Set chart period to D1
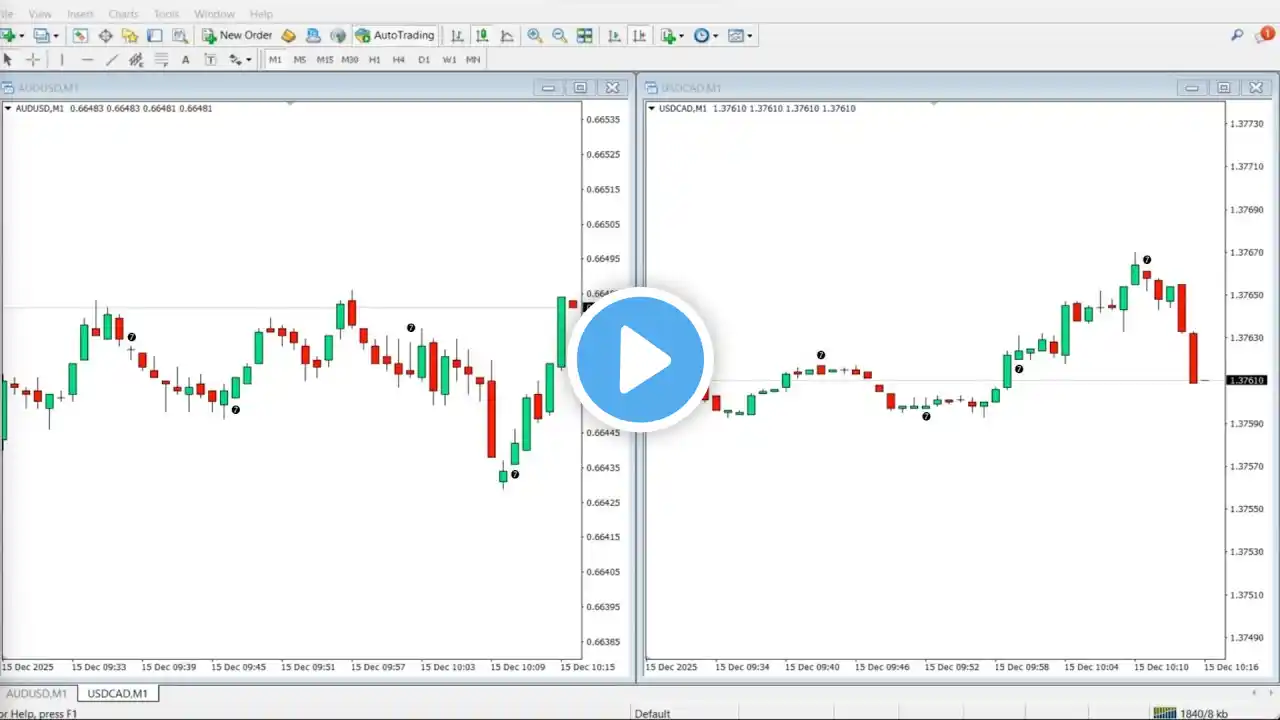1280x720 pixels. (424, 60)
